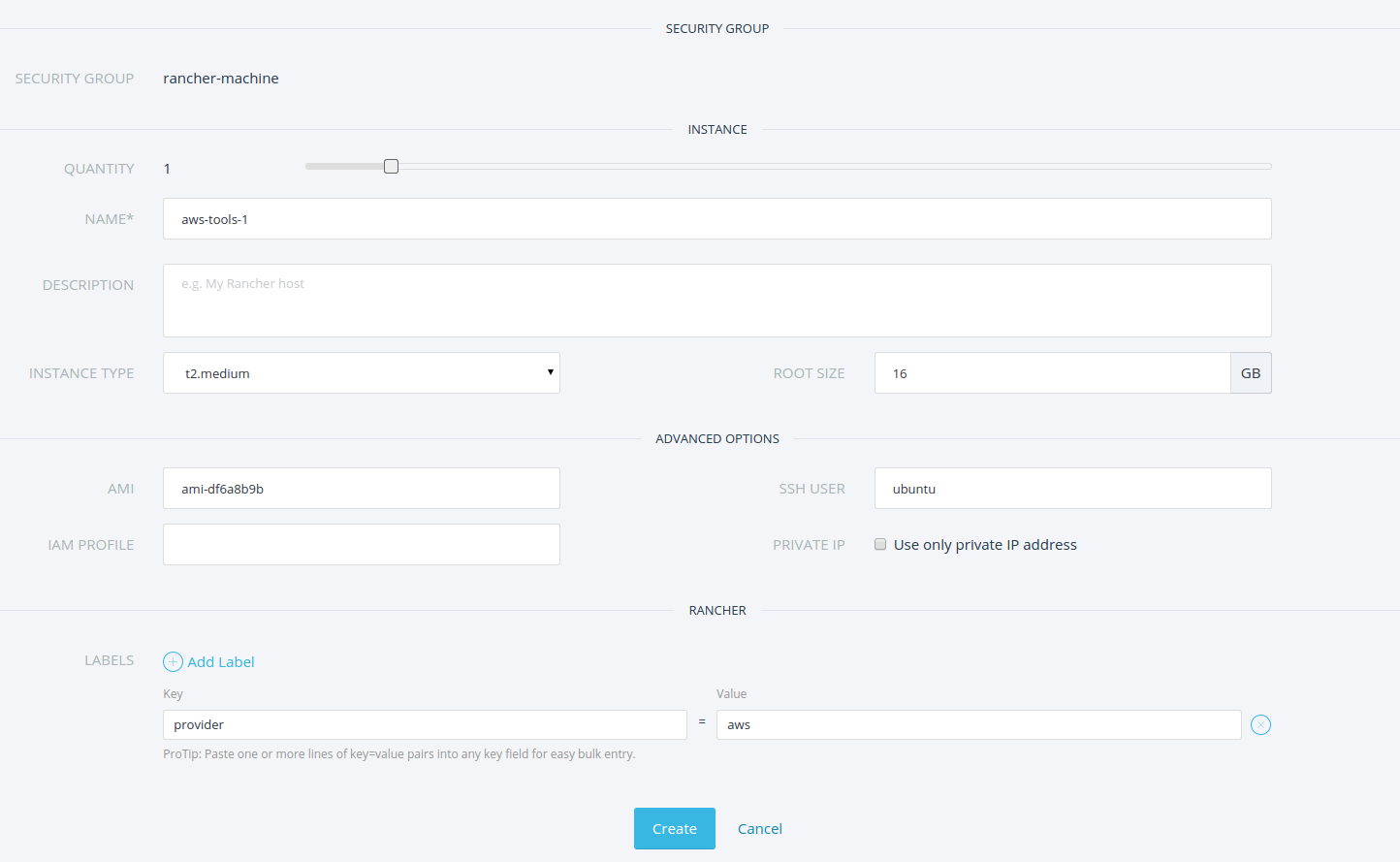Focus the AMI input field
Viewport: 1400px width, 862px height.
(361, 489)
